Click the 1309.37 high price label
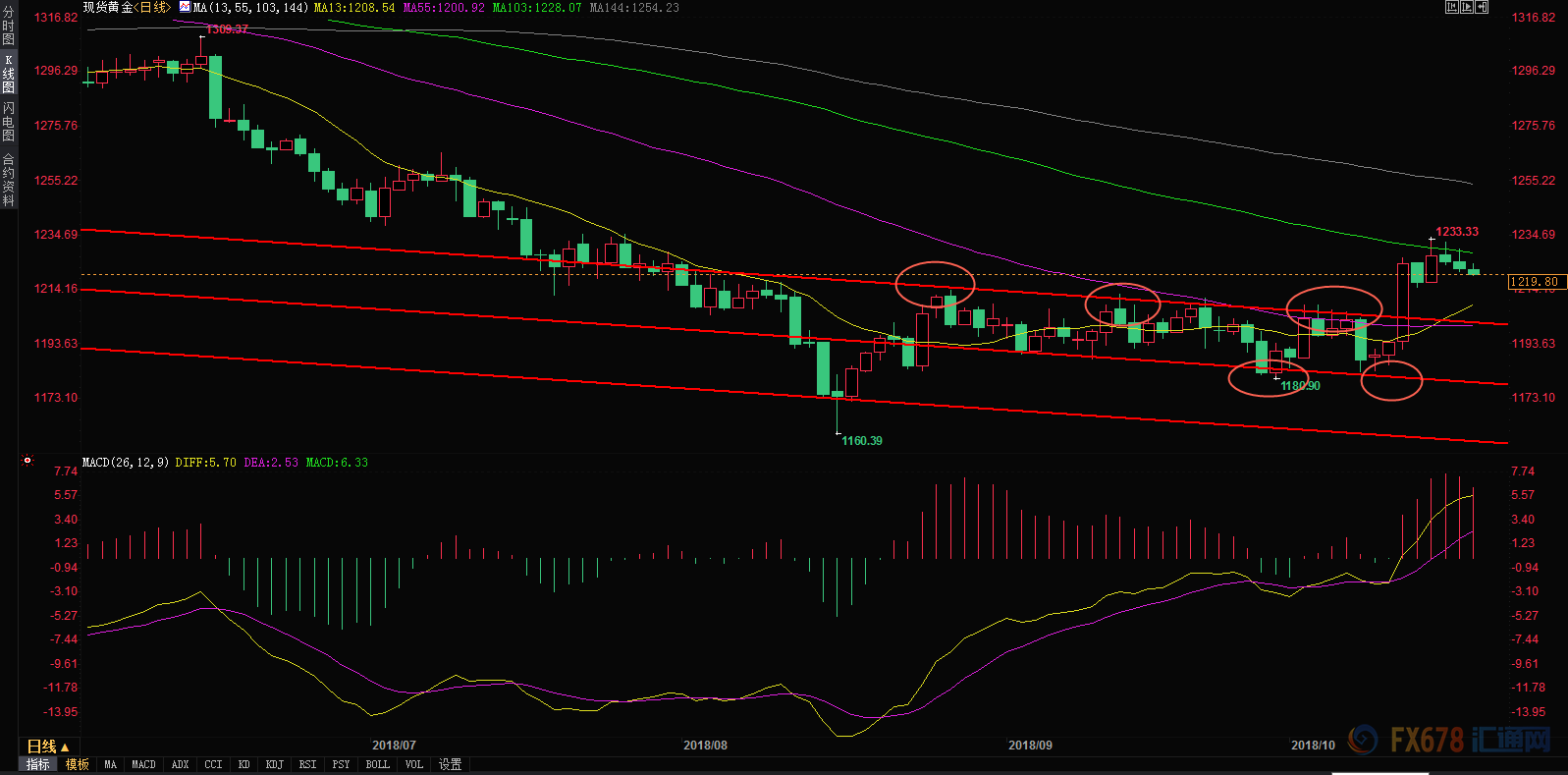1568x775 pixels. pos(227,29)
